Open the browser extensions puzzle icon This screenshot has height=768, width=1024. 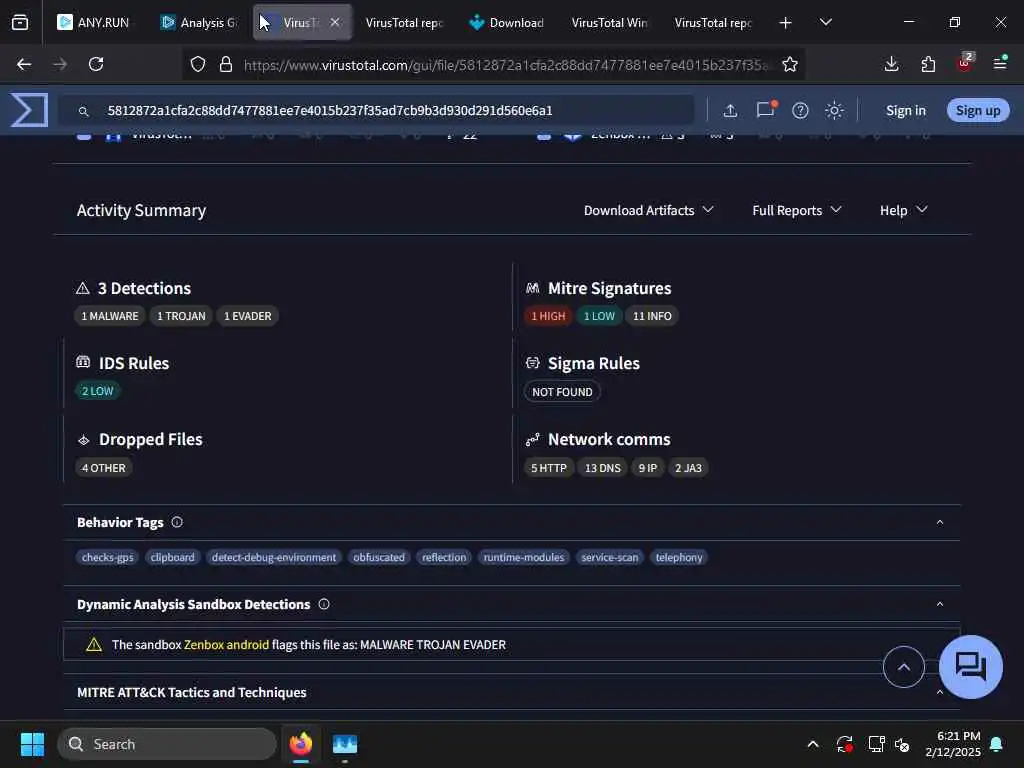pyautogui.click(x=928, y=64)
